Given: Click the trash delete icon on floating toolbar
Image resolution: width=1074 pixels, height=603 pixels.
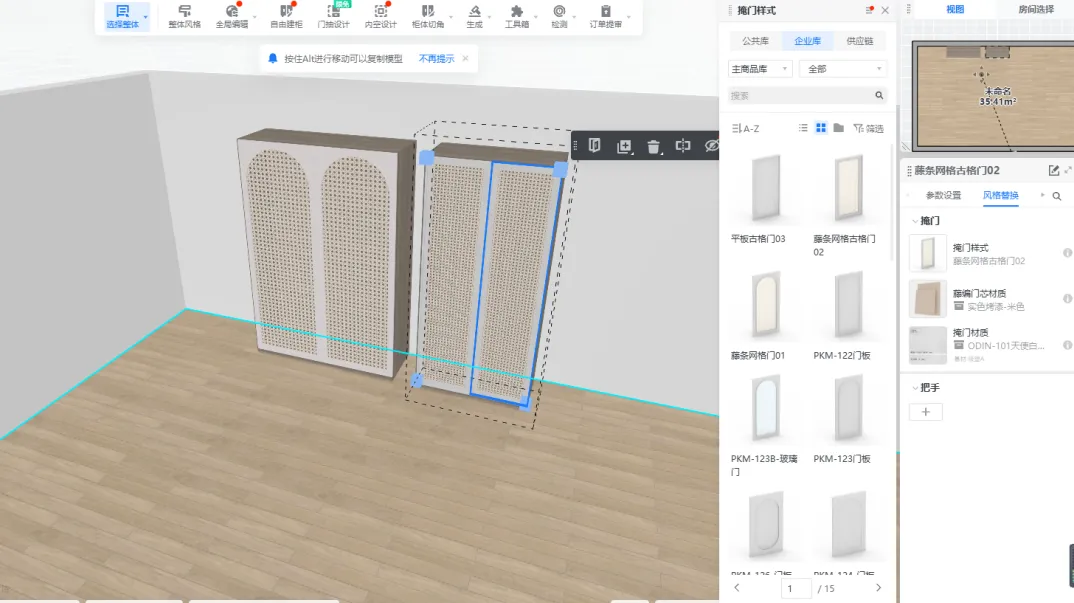Looking at the screenshot, I should click(654, 146).
